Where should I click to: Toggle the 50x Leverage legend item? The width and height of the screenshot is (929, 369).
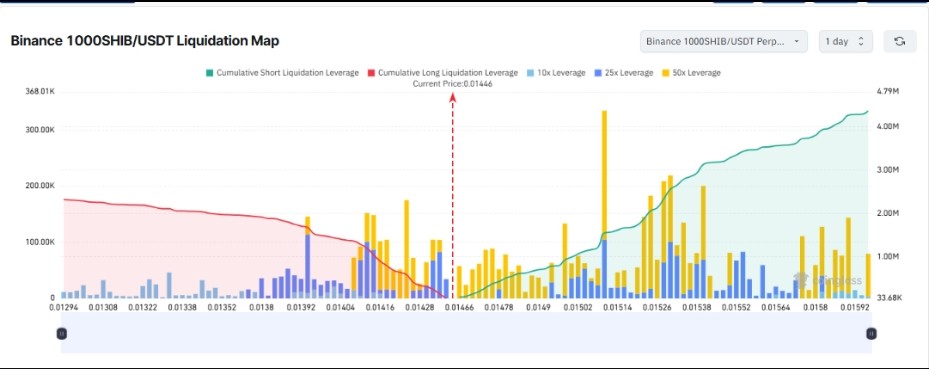(691, 73)
